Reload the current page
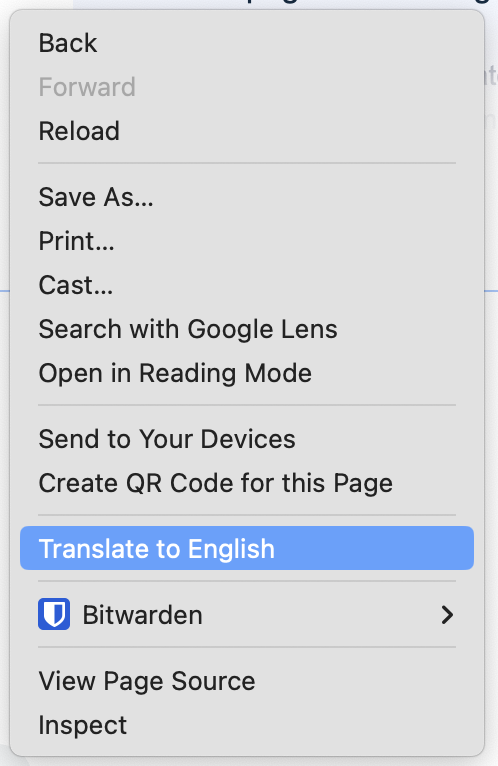 tap(247, 131)
